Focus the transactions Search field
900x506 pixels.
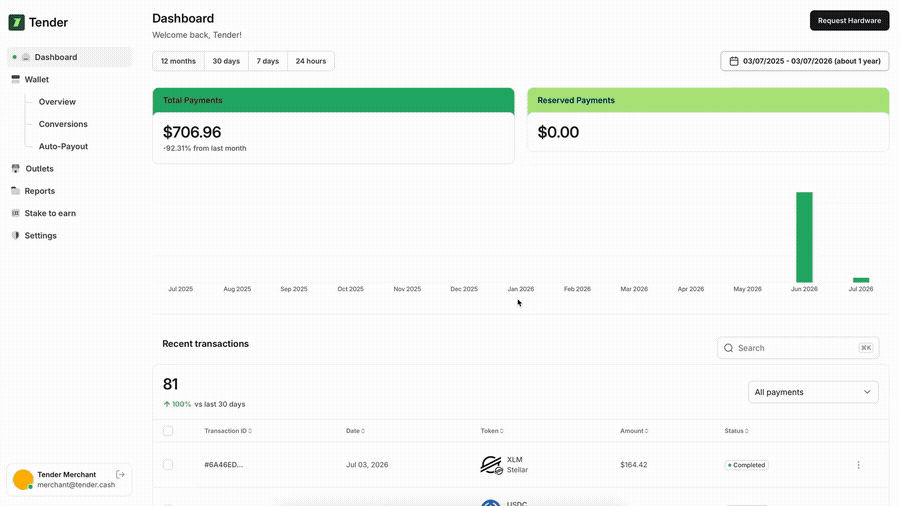798,348
